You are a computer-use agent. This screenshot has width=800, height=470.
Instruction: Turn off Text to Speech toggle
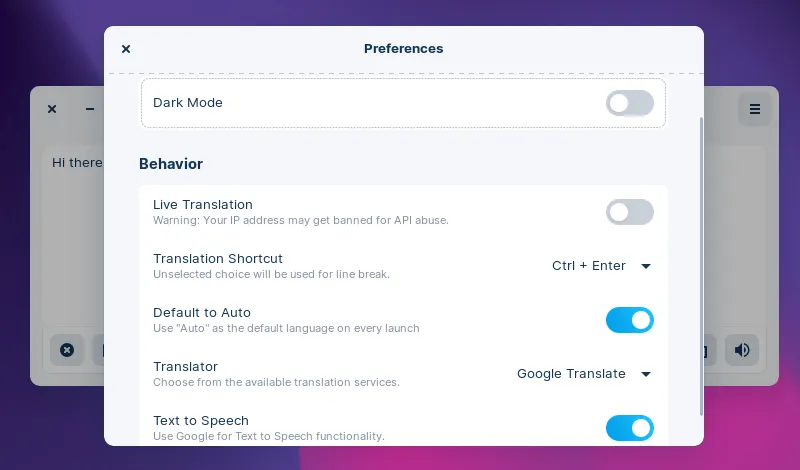[629, 428]
